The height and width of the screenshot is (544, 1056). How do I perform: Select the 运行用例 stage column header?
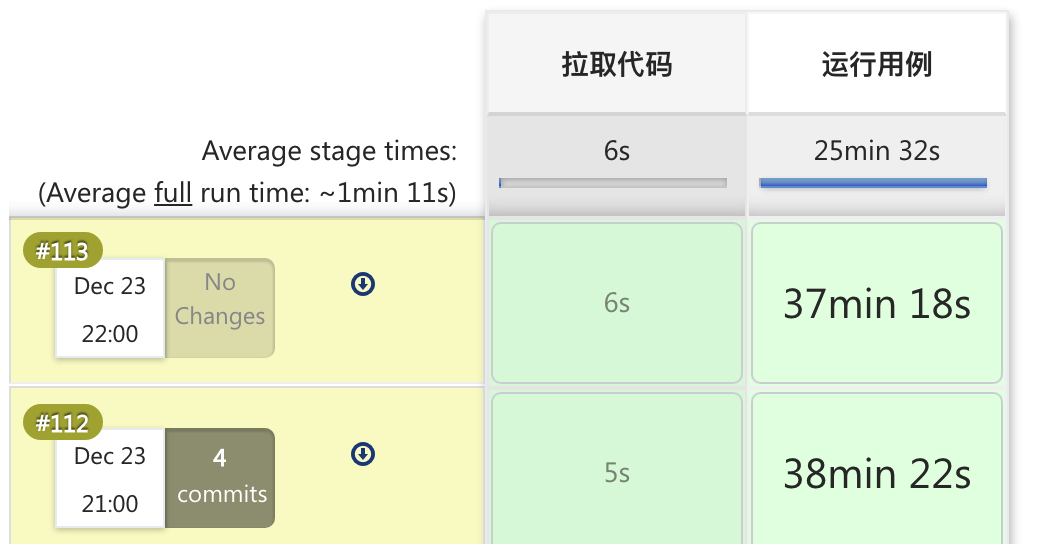(x=876, y=65)
